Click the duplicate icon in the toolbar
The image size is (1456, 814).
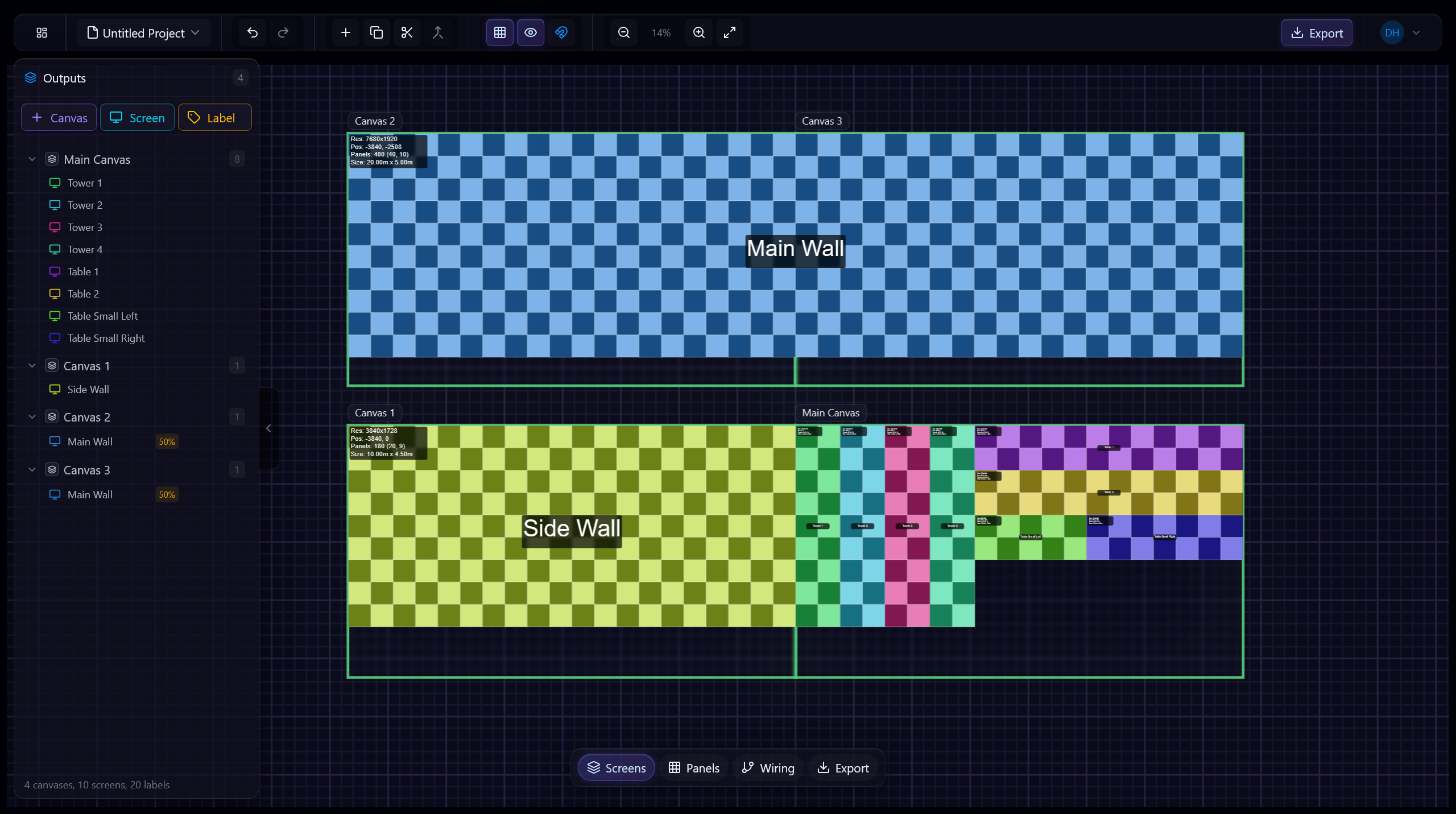(x=376, y=32)
